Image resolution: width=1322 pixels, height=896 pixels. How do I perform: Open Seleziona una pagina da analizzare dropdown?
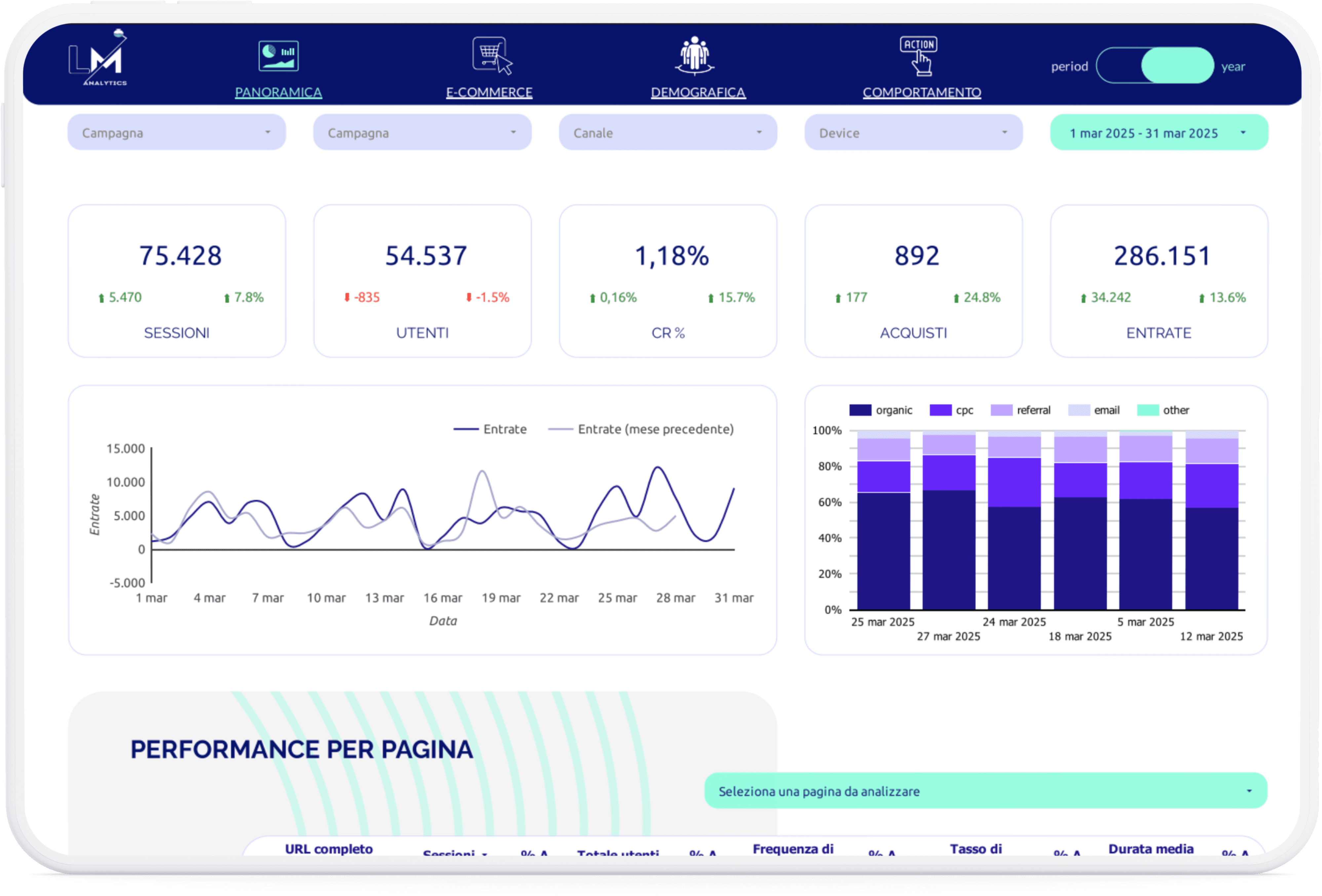986,791
